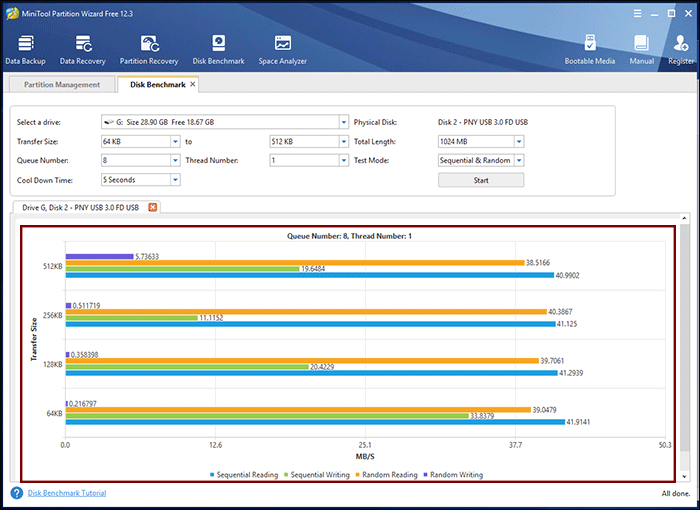Click the 128KB axis label
Image resolution: width=700 pixels, height=510 pixels.
(x=53, y=364)
